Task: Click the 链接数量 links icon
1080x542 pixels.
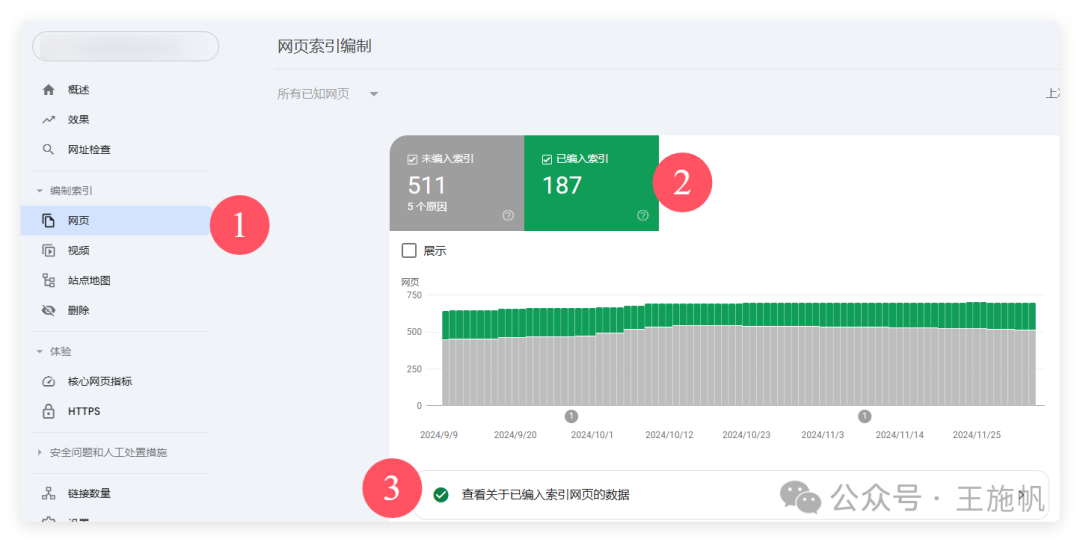Action: [48, 493]
